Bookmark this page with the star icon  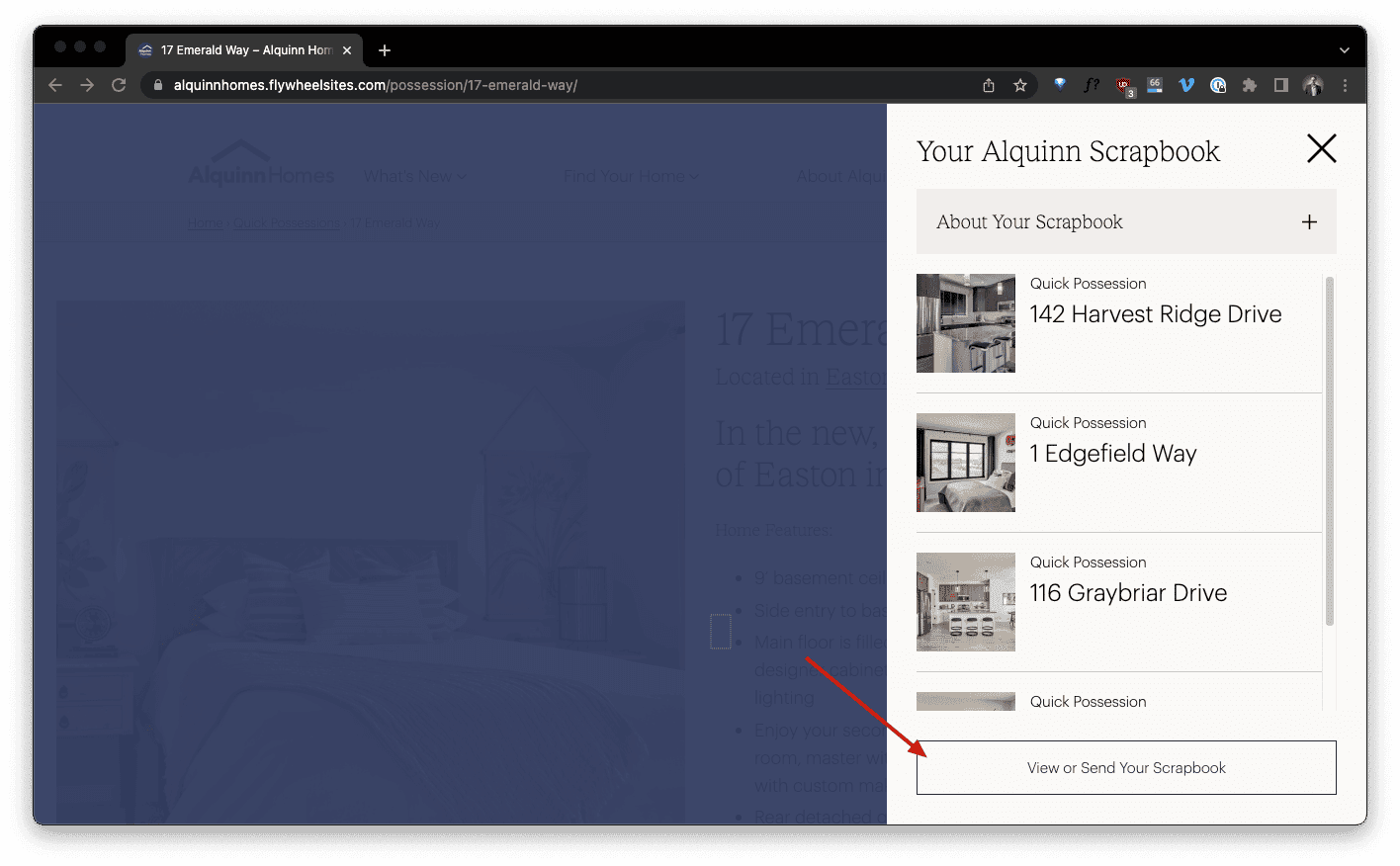(1020, 86)
